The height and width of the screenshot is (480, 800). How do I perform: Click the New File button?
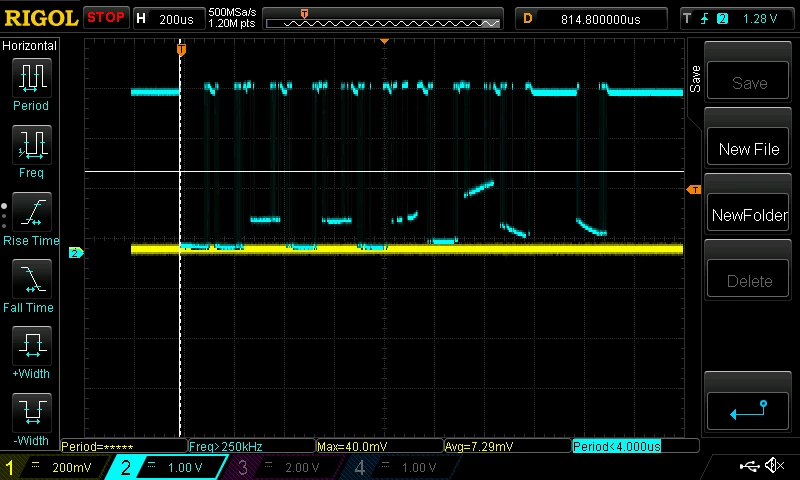tap(748, 149)
